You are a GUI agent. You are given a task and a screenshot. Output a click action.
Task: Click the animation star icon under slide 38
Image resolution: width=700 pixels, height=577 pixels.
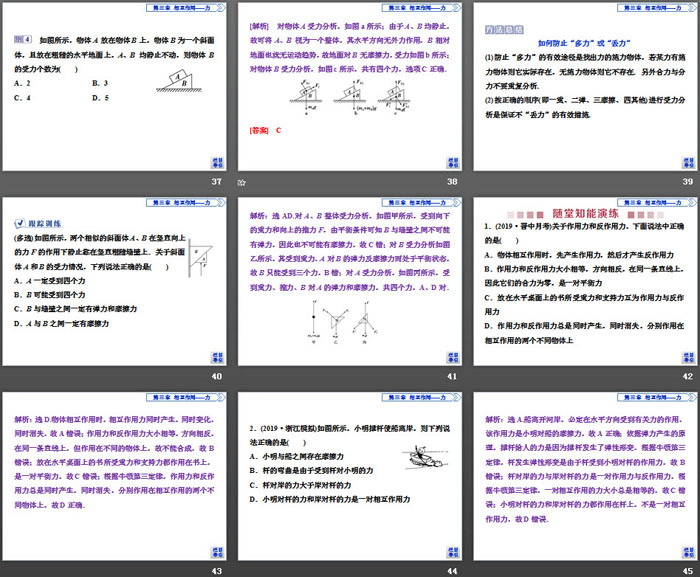[x=242, y=182]
